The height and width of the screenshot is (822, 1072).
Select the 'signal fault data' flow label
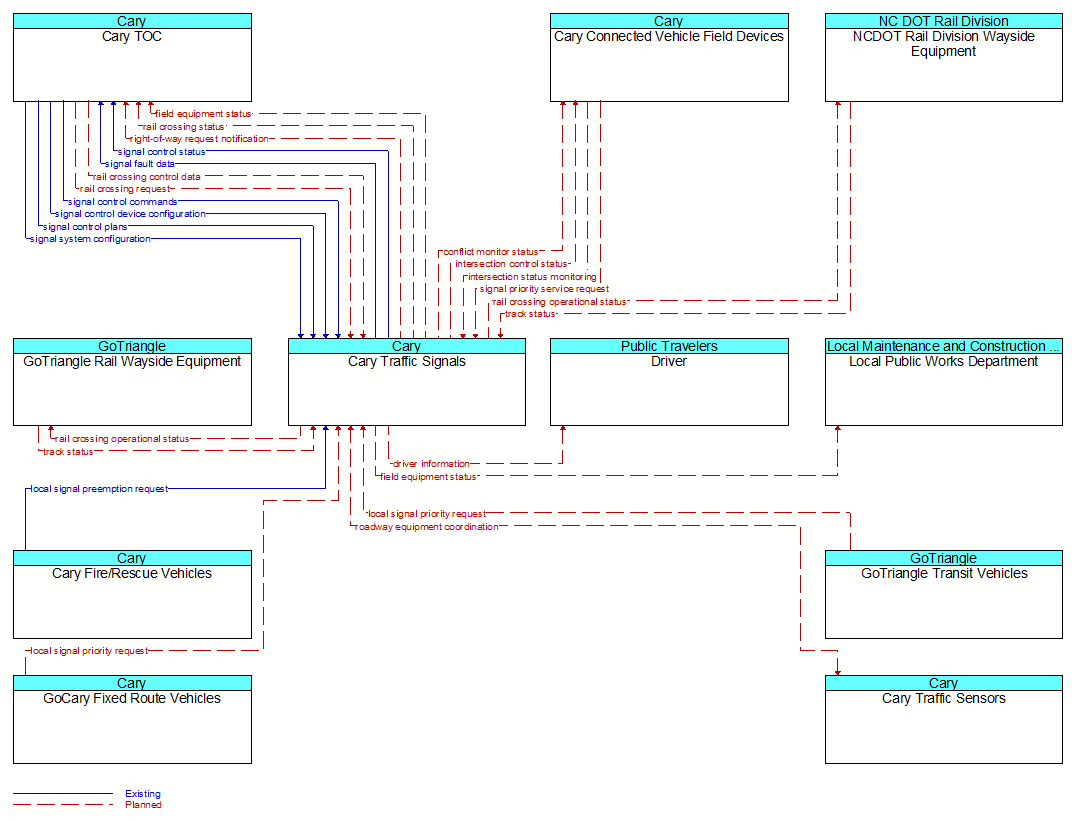[x=140, y=164]
